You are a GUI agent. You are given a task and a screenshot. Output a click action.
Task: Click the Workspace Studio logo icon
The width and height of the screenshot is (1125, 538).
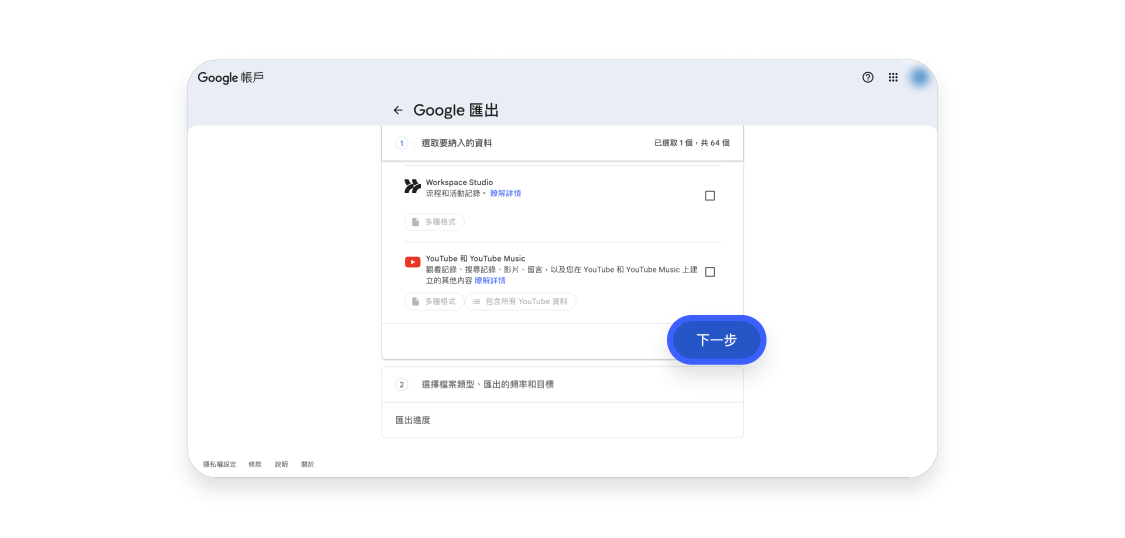point(413,187)
